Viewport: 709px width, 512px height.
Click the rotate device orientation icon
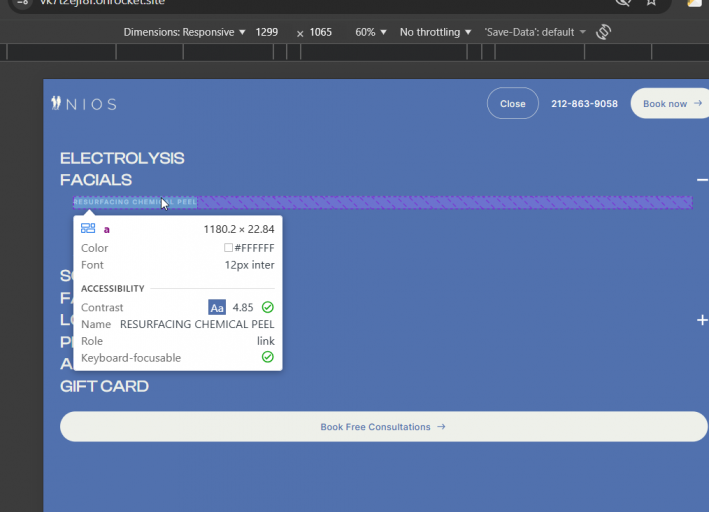coord(604,32)
